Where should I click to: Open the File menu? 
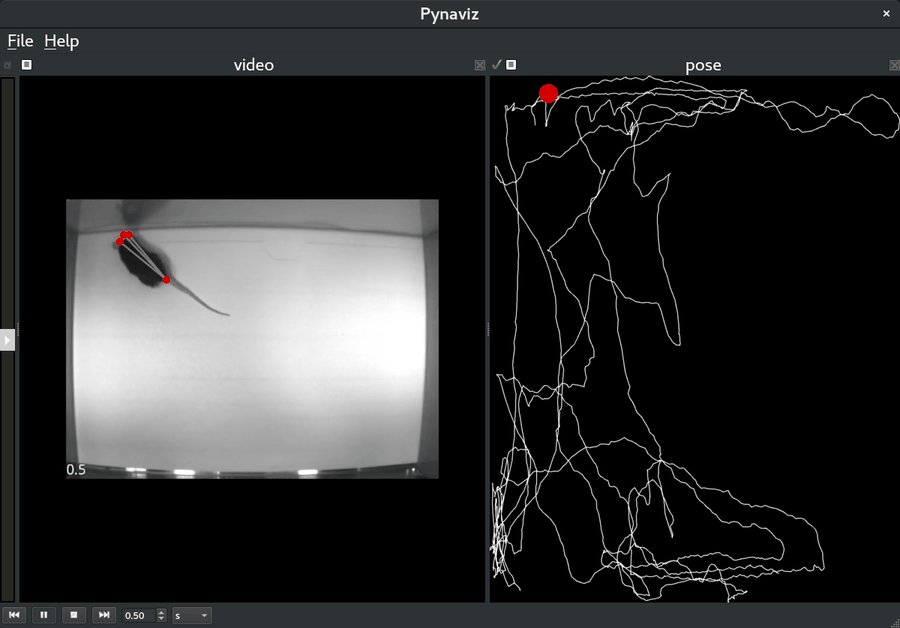20,41
